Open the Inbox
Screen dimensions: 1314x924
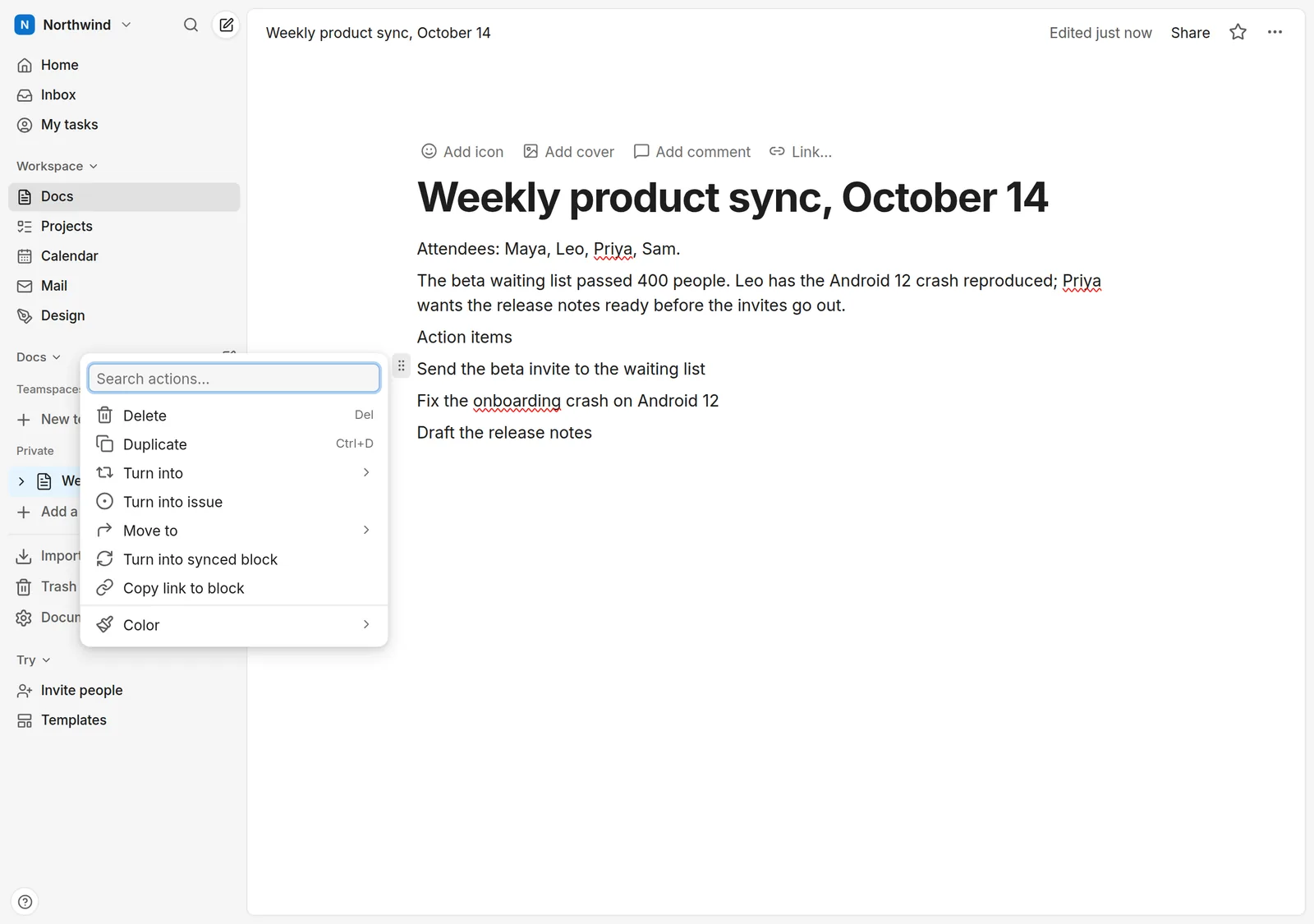(x=124, y=94)
